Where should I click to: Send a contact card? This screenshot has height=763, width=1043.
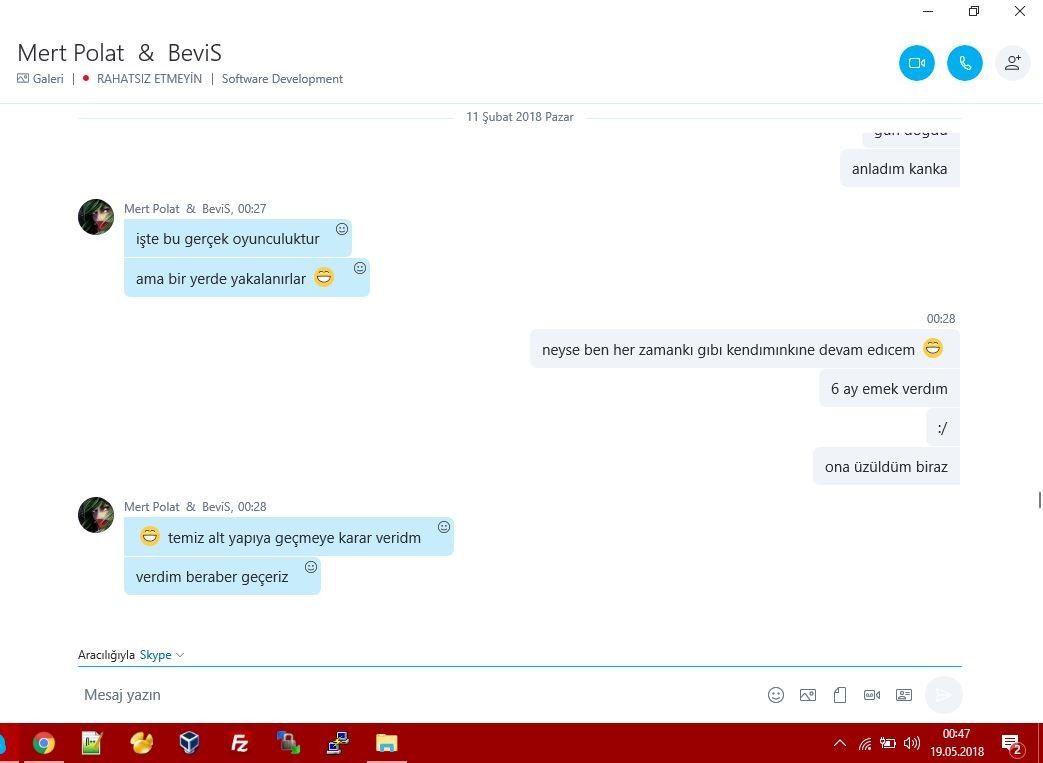tap(904, 695)
